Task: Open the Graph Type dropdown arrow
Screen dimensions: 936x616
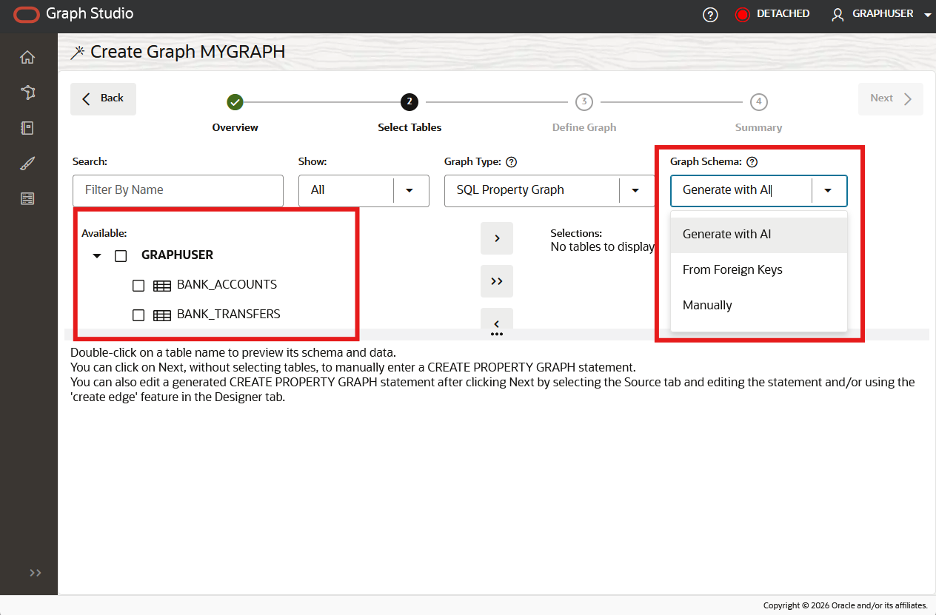Action: tap(635, 190)
